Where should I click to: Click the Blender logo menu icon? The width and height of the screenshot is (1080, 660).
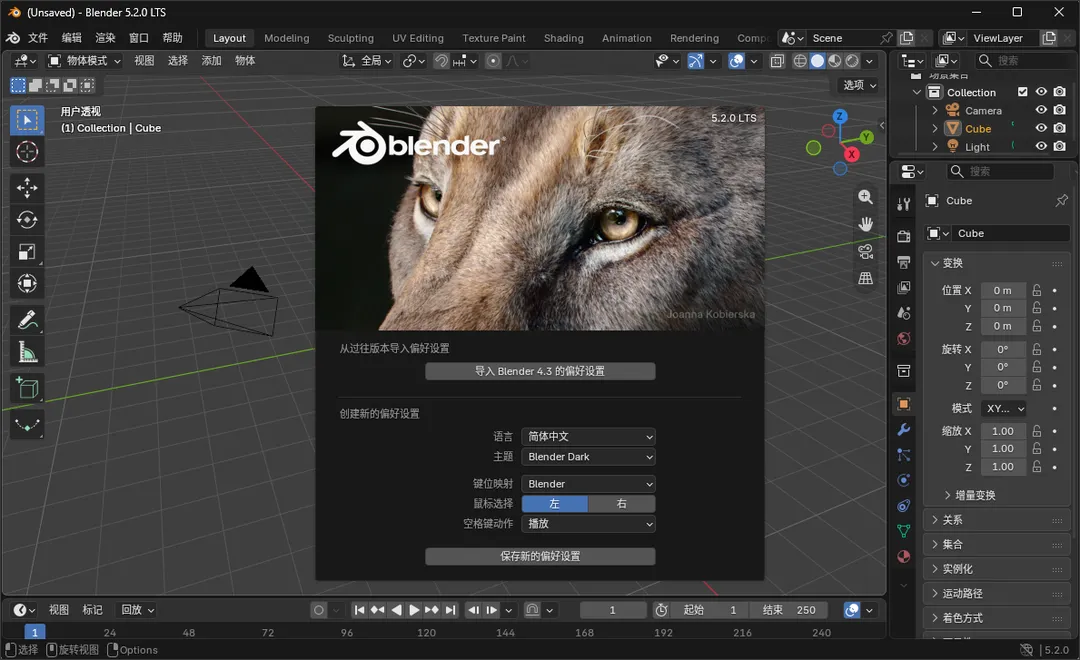click(13, 38)
